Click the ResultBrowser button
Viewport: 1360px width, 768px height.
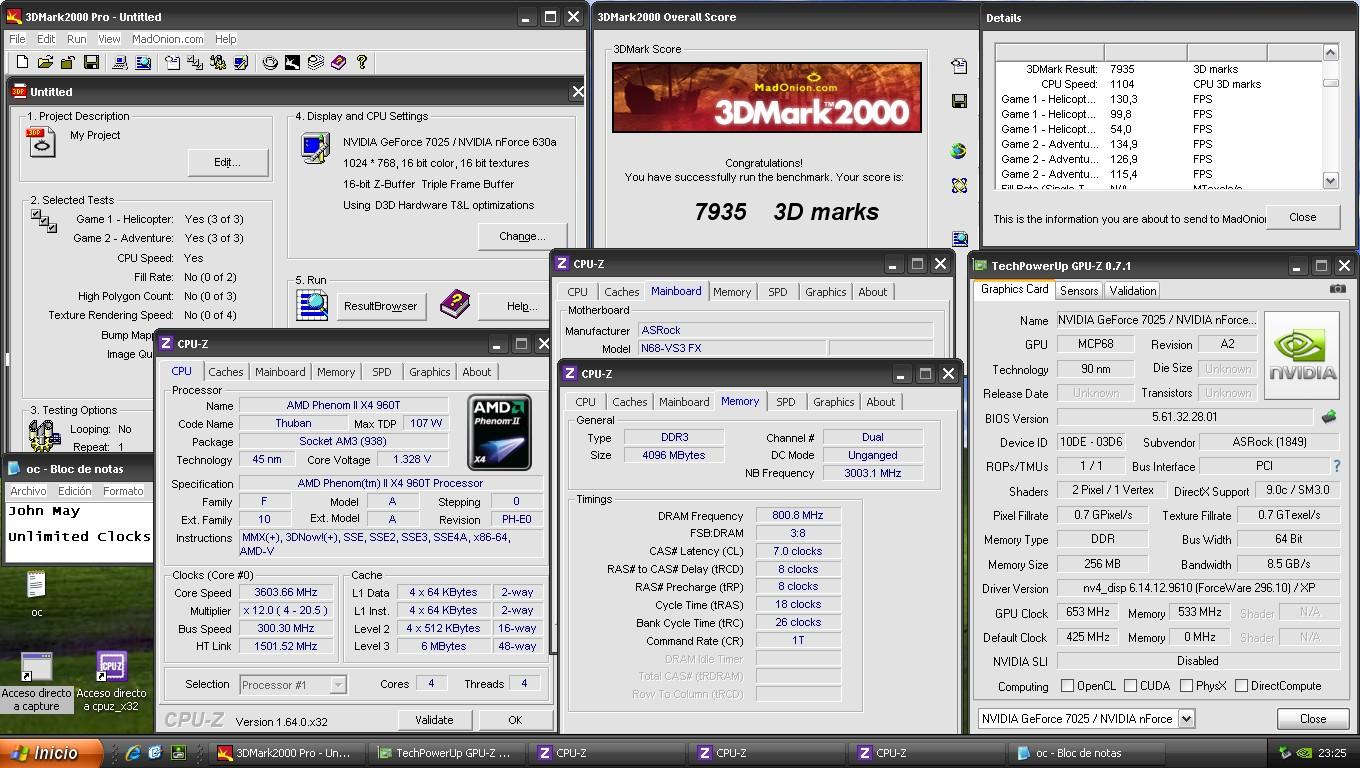click(x=380, y=306)
